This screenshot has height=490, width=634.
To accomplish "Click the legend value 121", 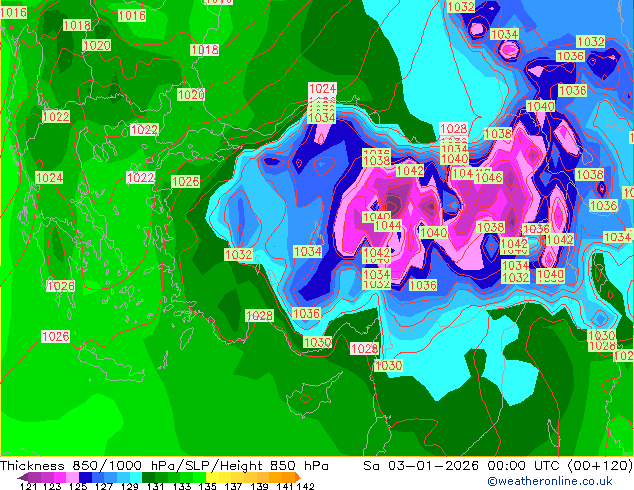I will [x=28, y=486].
